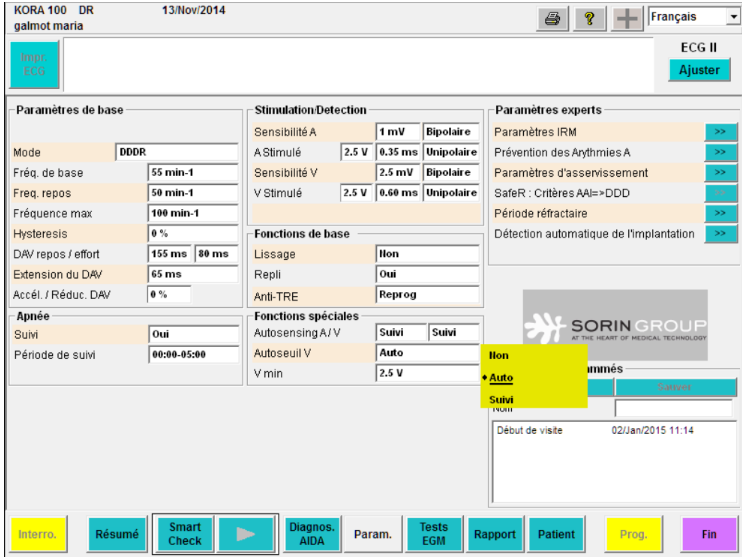Click DAV effort 80 ms value
742x559 pixels.
point(216,254)
